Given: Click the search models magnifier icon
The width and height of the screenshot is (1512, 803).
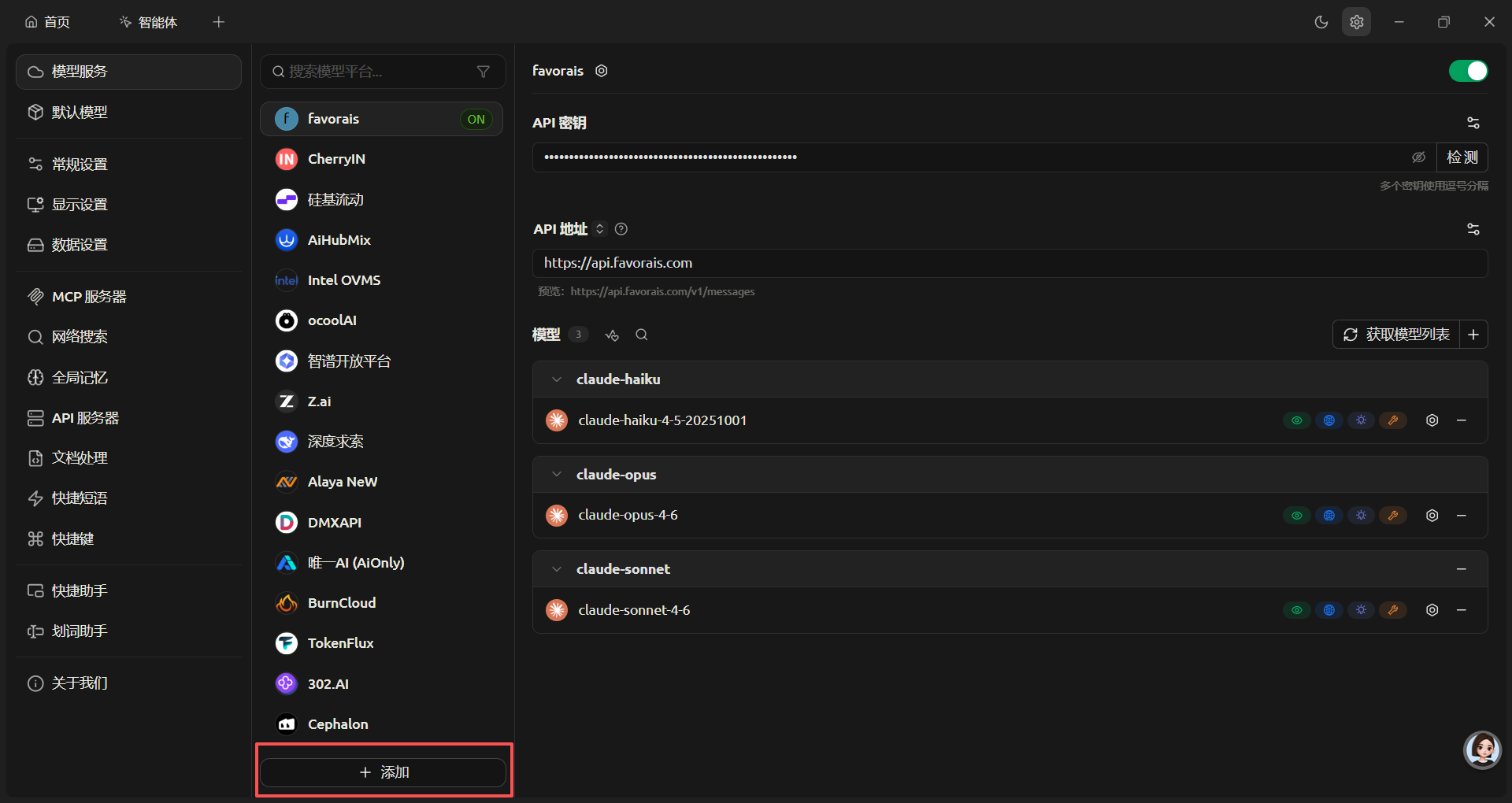Looking at the screenshot, I should [642, 335].
